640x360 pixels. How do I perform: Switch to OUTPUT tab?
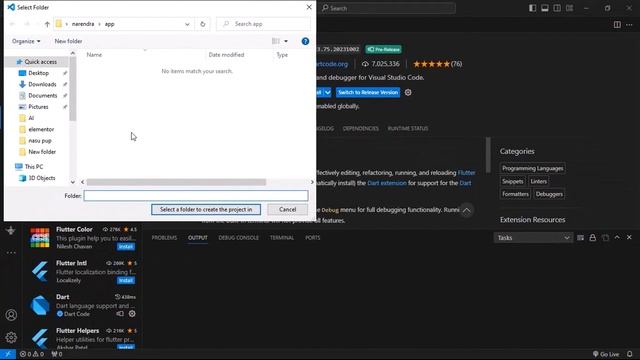[198, 238]
